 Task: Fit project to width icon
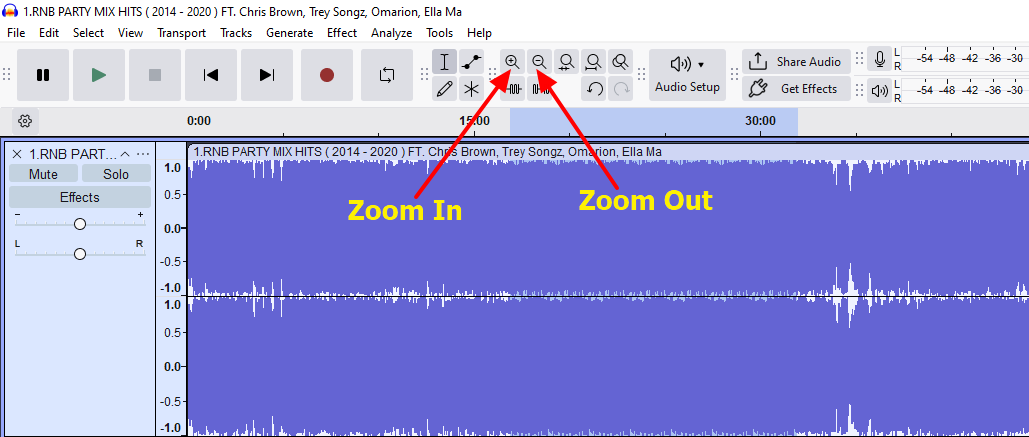[593, 62]
